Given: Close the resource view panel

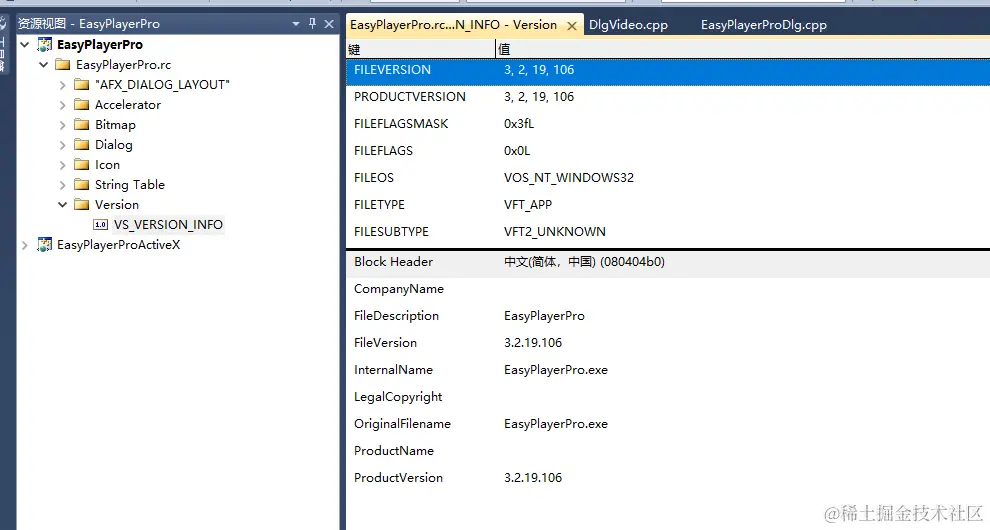Looking at the screenshot, I should [329, 24].
